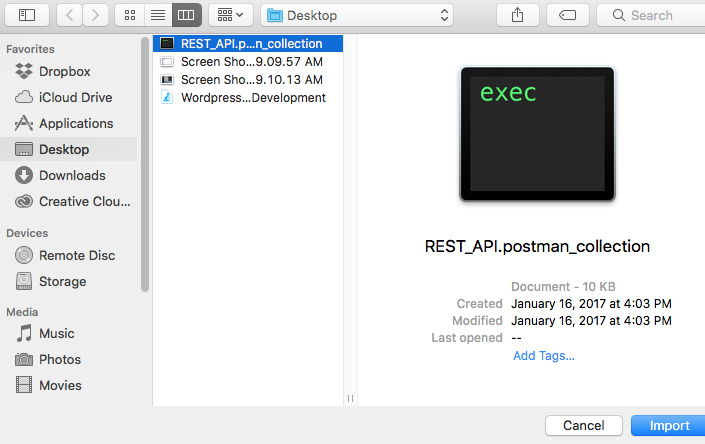705x444 pixels.
Task: Click the Dropbox sidebar icon
Action: pos(24,71)
